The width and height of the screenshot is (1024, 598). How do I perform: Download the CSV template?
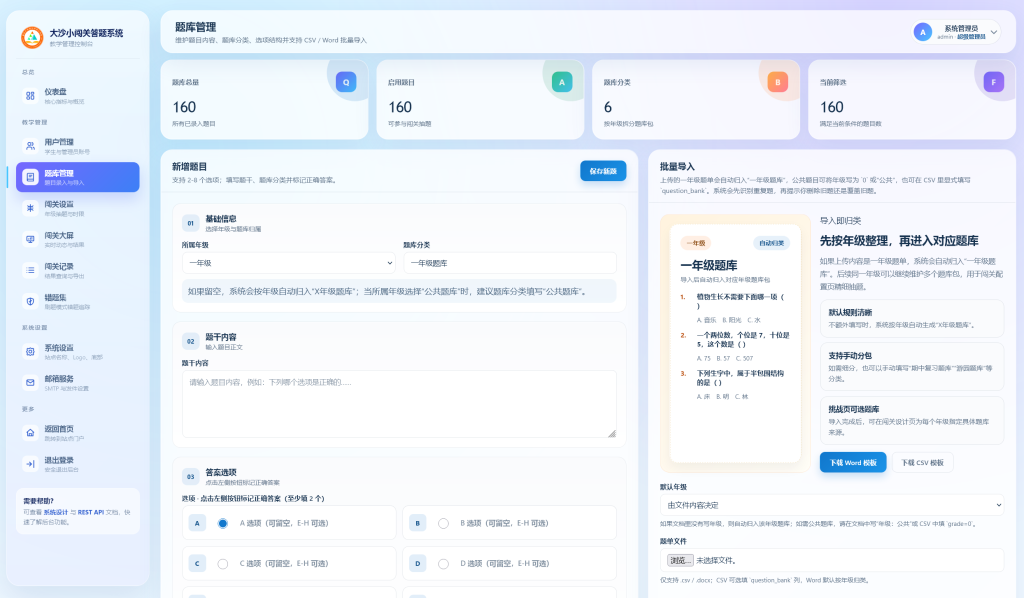pos(922,462)
